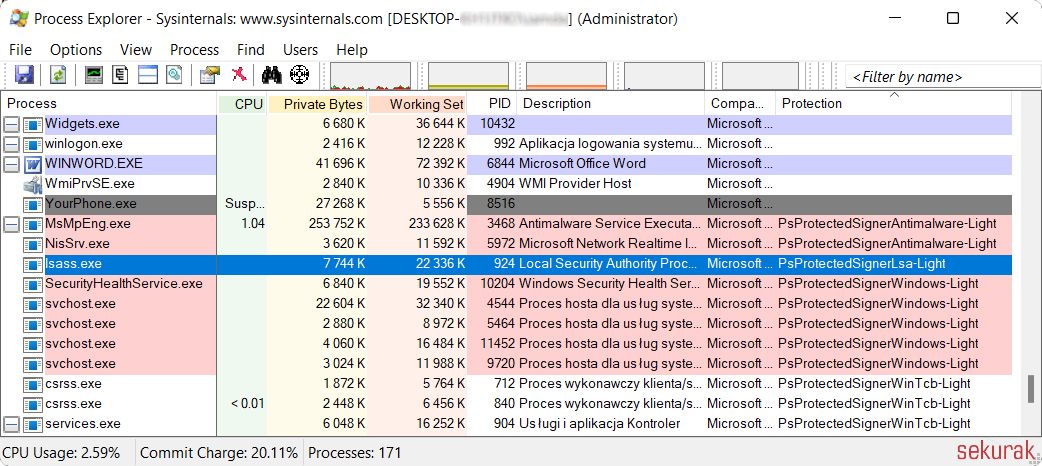Select the Find Window's Process crosshair icon

point(300,74)
